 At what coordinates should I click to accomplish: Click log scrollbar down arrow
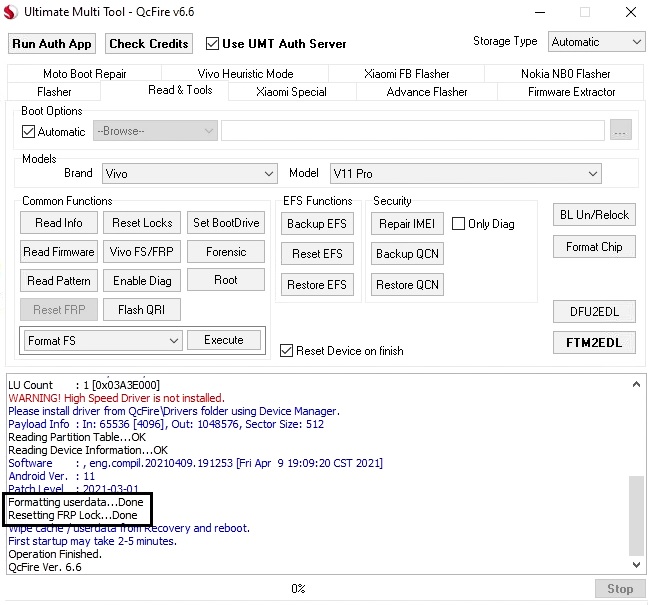point(636,565)
